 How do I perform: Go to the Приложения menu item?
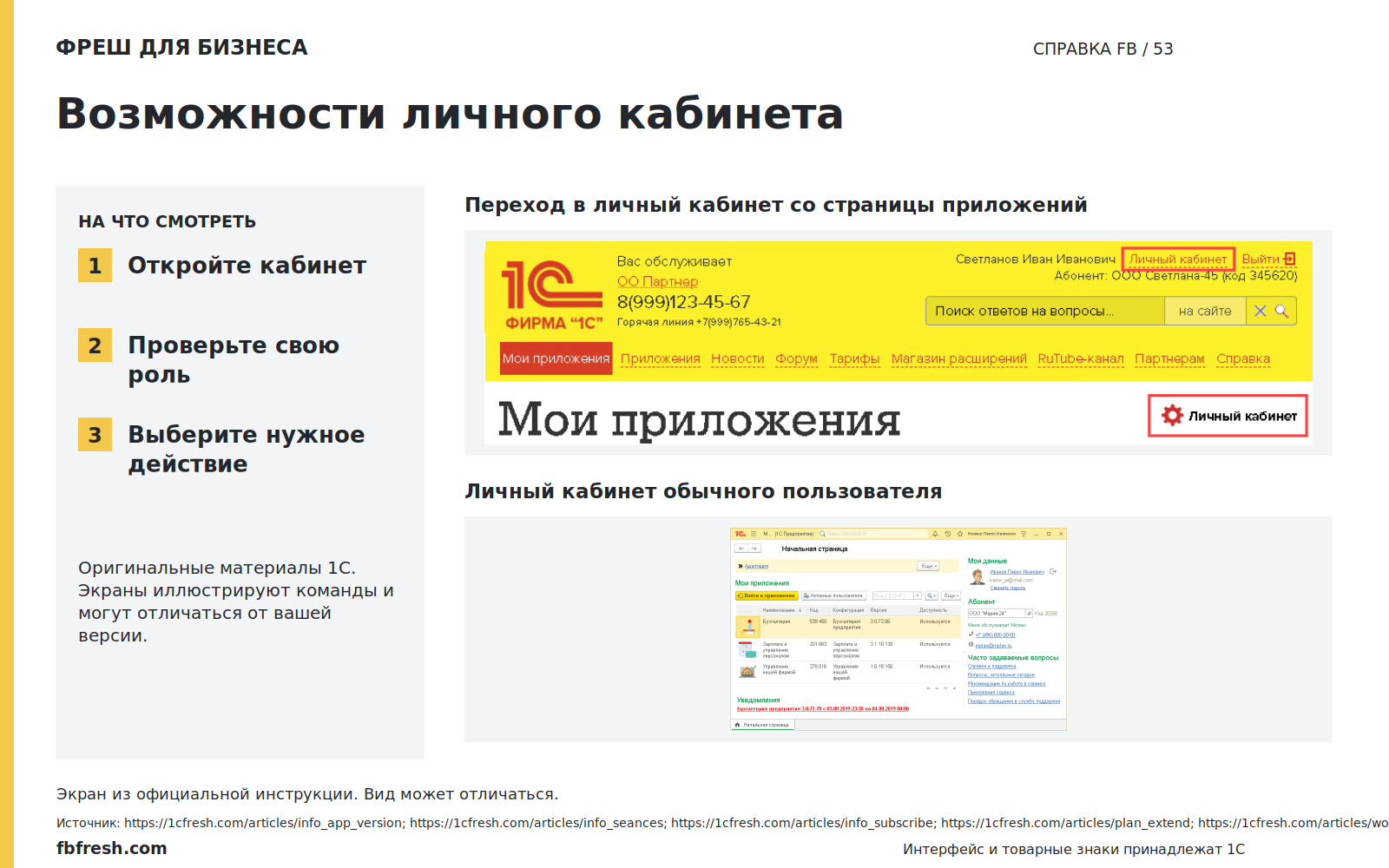tap(661, 358)
